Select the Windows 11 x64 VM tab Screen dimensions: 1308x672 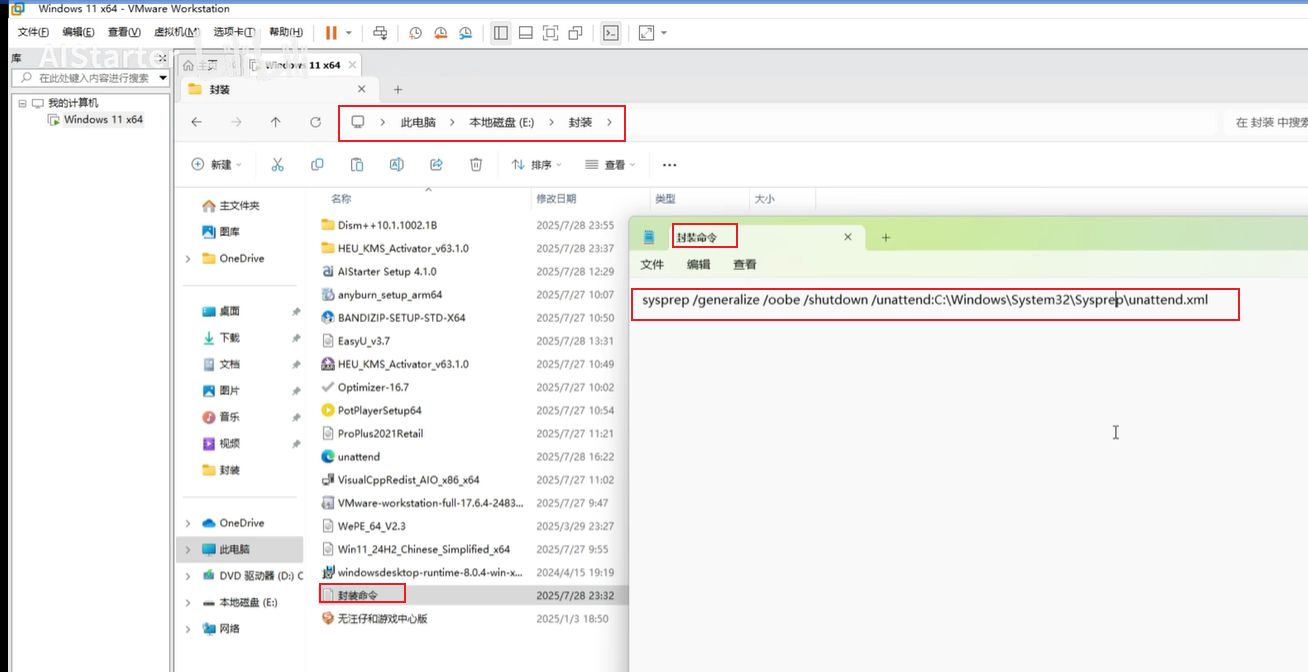point(301,65)
